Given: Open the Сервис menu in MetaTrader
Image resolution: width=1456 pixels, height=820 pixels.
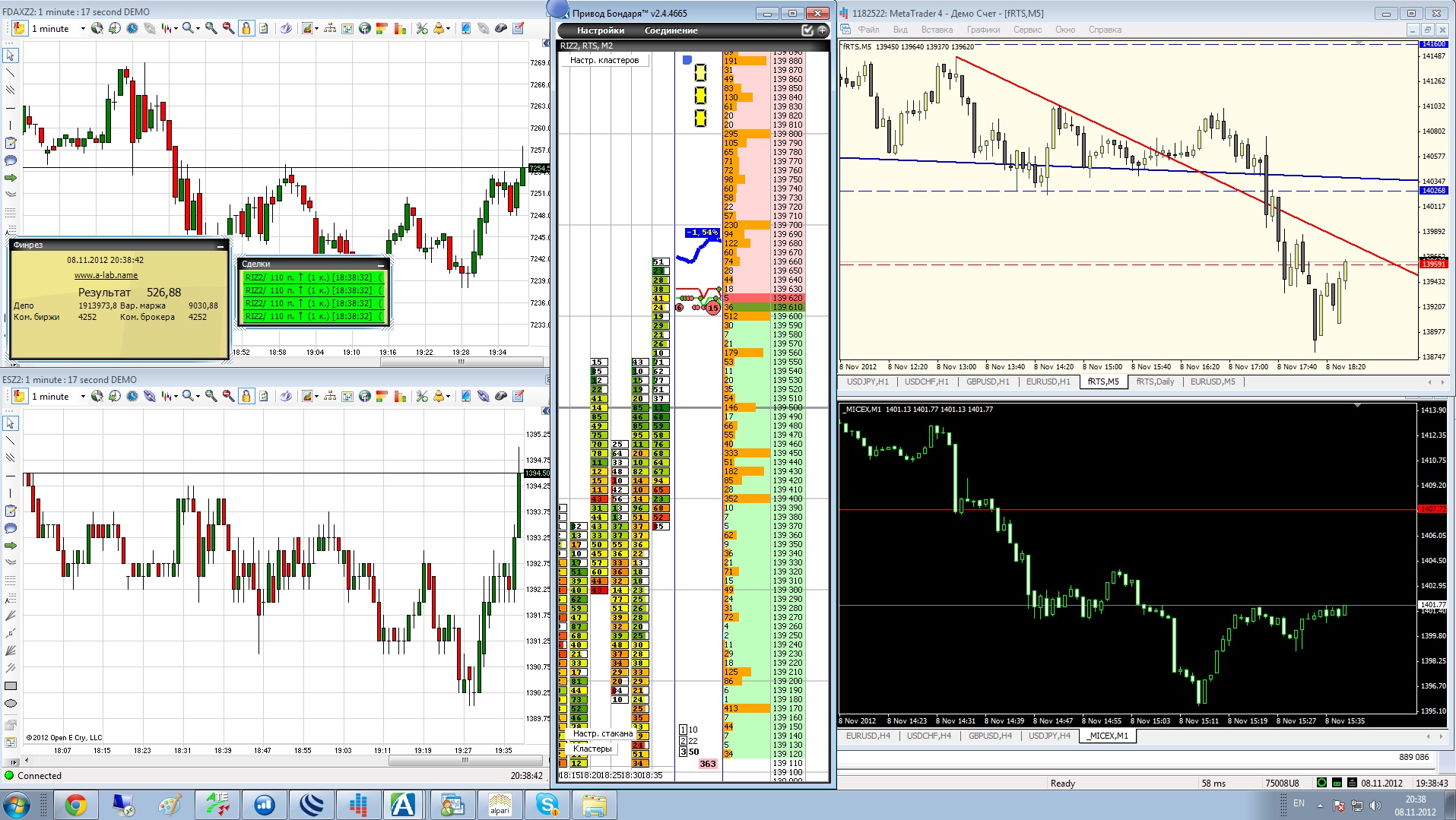Looking at the screenshot, I should coord(1027,30).
